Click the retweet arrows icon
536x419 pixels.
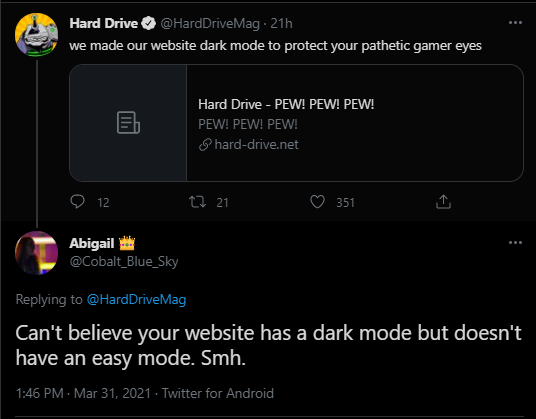tap(198, 202)
